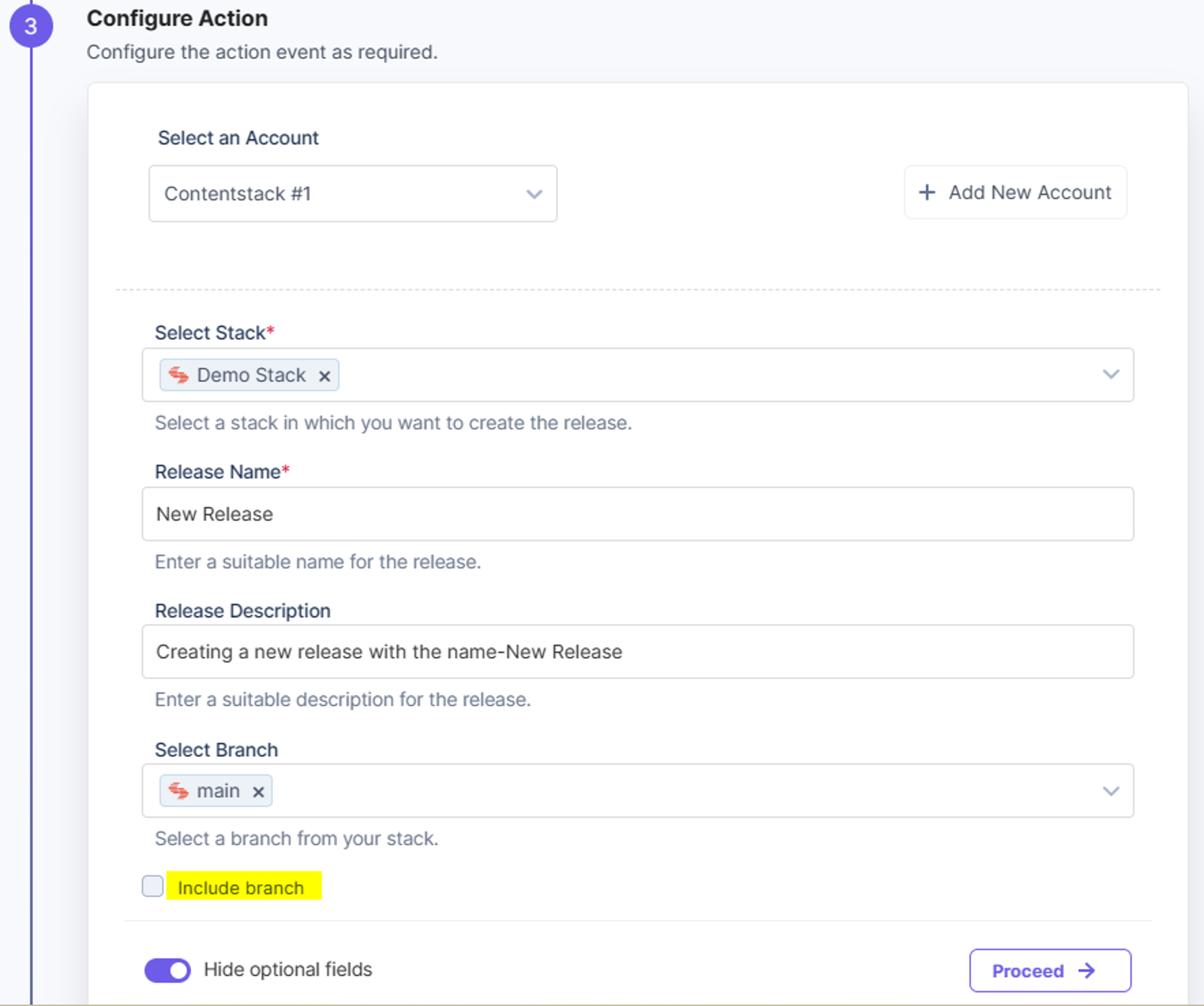Click the Hide optional fields label
The image size is (1204, 1006).
click(288, 969)
